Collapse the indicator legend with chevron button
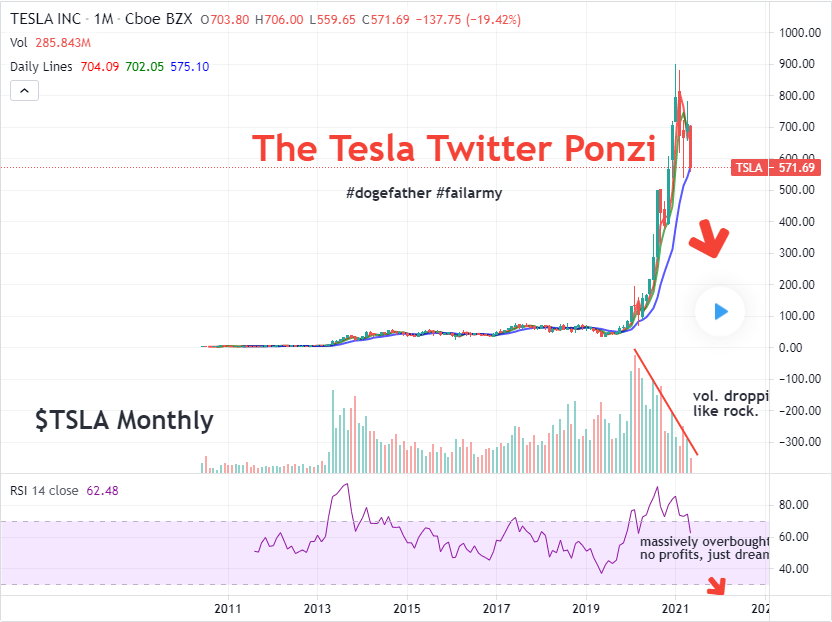This screenshot has height=622, width=832. [24, 91]
